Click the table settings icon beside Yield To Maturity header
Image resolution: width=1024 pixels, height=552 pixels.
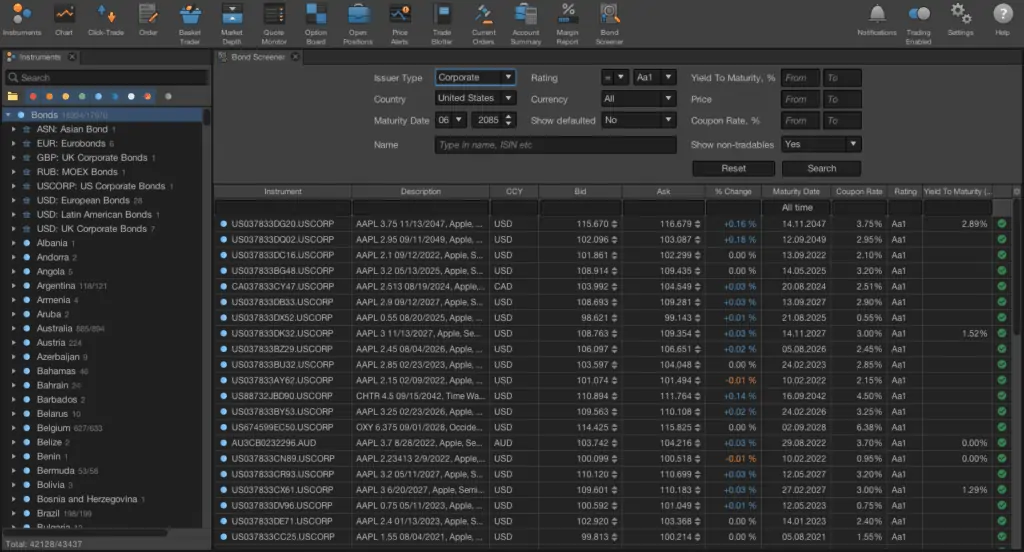coord(1016,191)
